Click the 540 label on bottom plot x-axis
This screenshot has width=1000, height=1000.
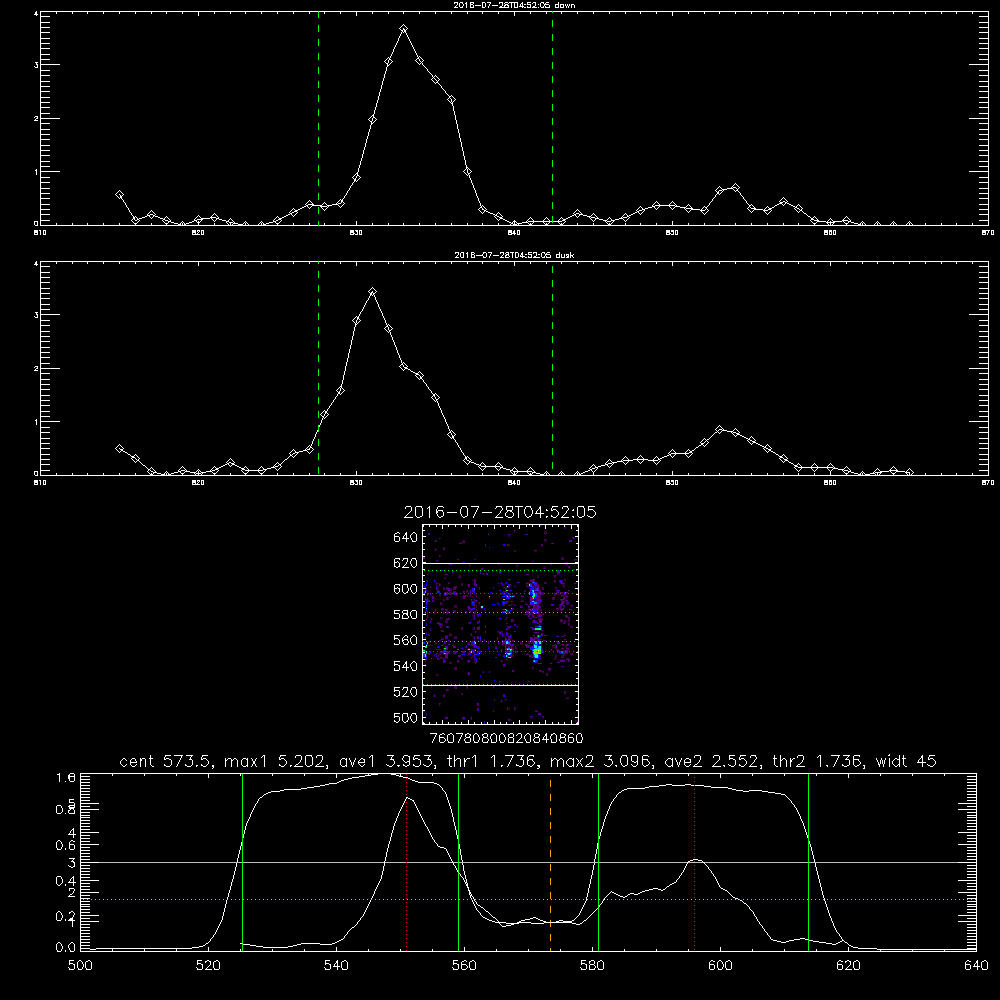[x=336, y=966]
